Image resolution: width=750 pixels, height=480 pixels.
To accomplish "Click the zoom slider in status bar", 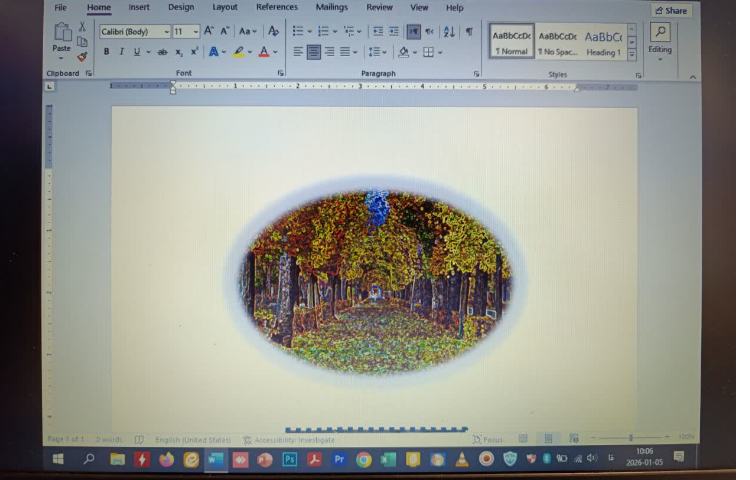I will click(630, 438).
